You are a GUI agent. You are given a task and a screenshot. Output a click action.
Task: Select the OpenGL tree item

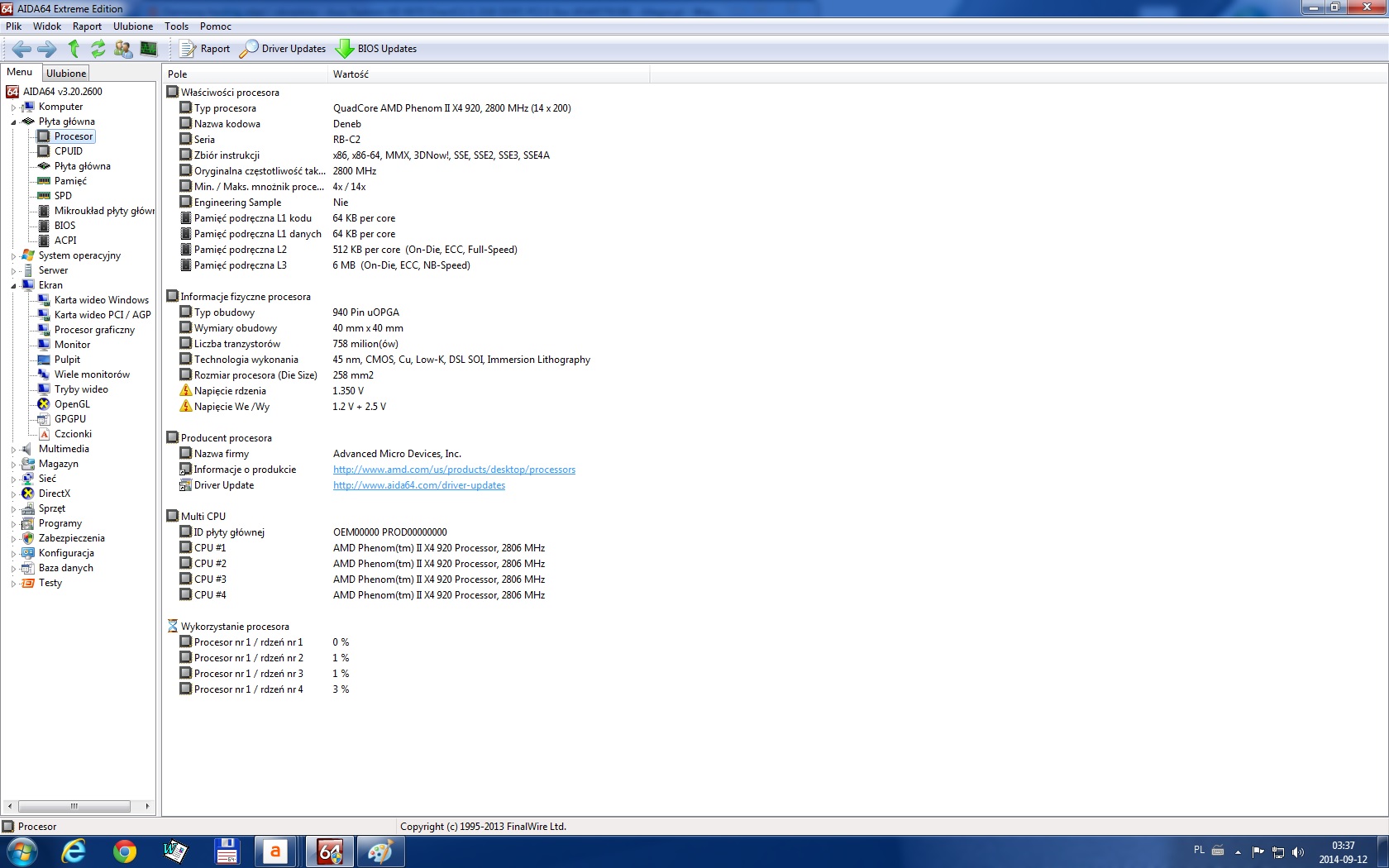(72, 404)
